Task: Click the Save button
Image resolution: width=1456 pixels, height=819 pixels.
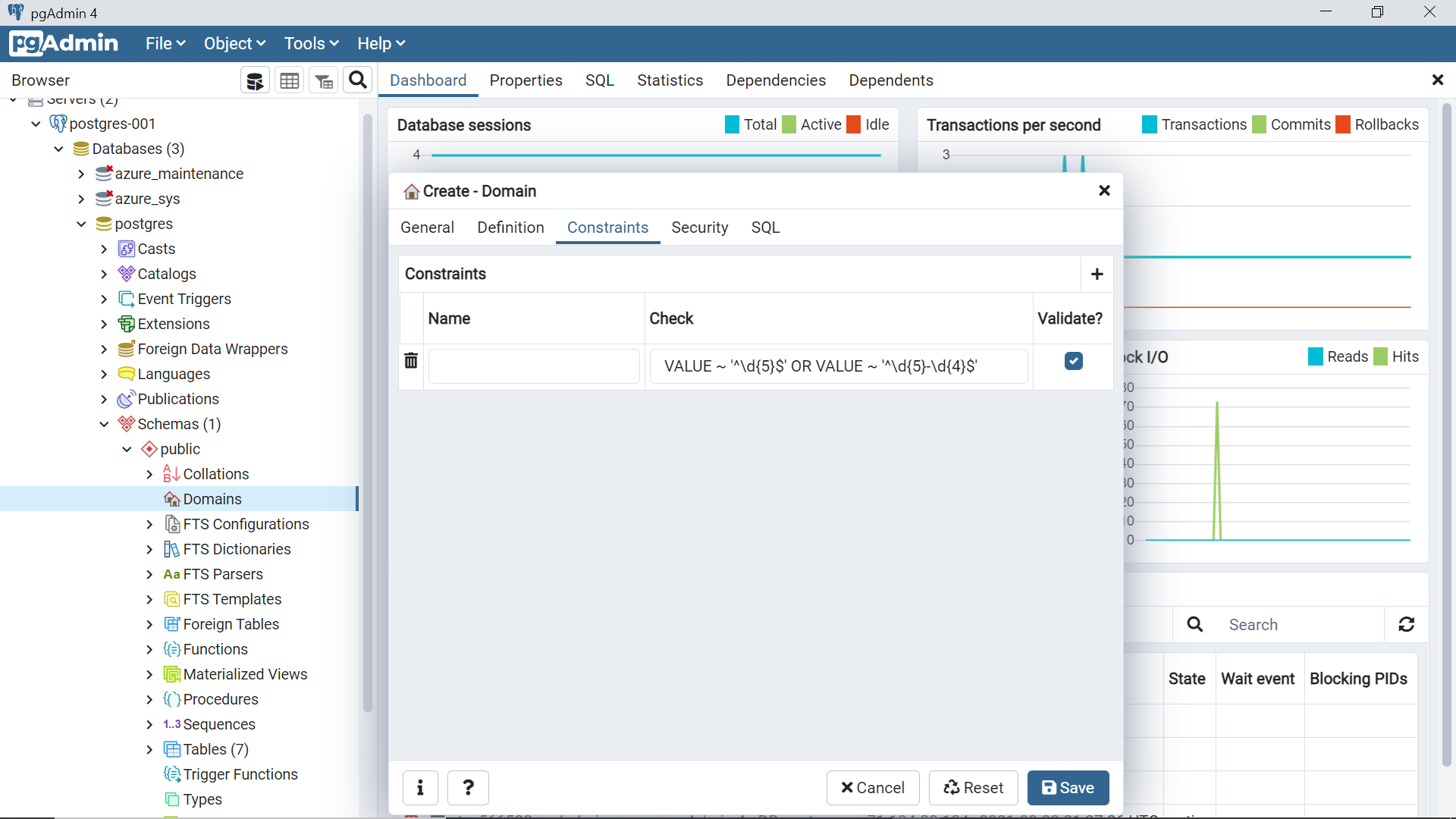Action: click(1068, 788)
